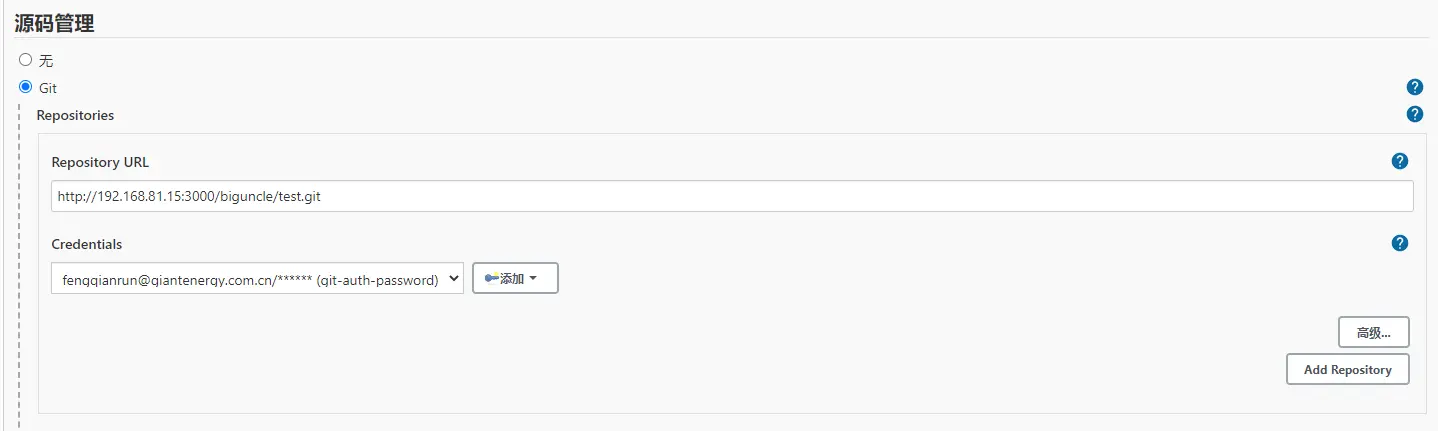The image size is (1438, 431).
Task: Open the Repository URL help icon
Action: pyautogui.click(x=1399, y=161)
